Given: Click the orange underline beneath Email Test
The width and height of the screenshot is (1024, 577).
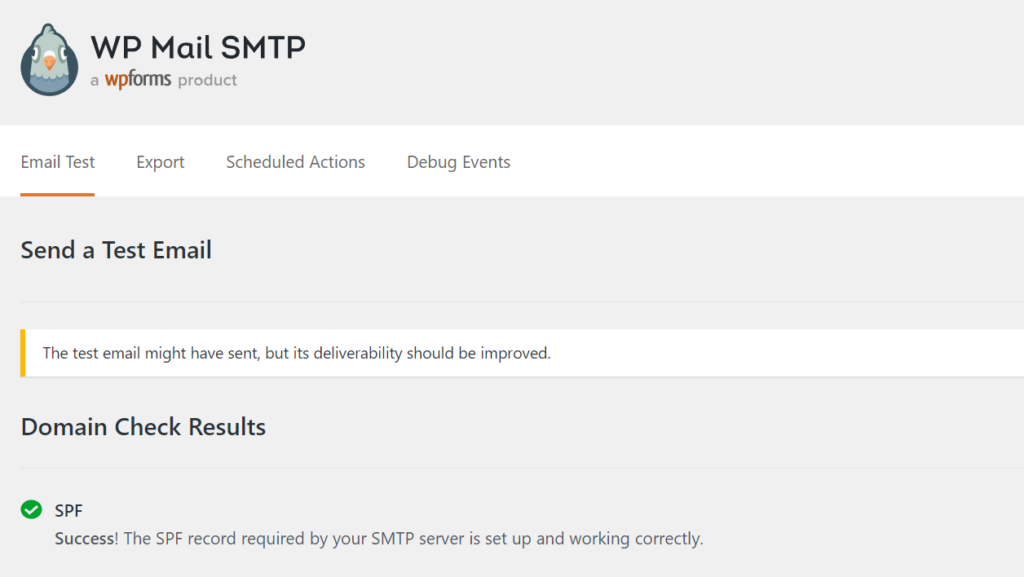Looking at the screenshot, I should pyautogui.click(x=57, y=195).
